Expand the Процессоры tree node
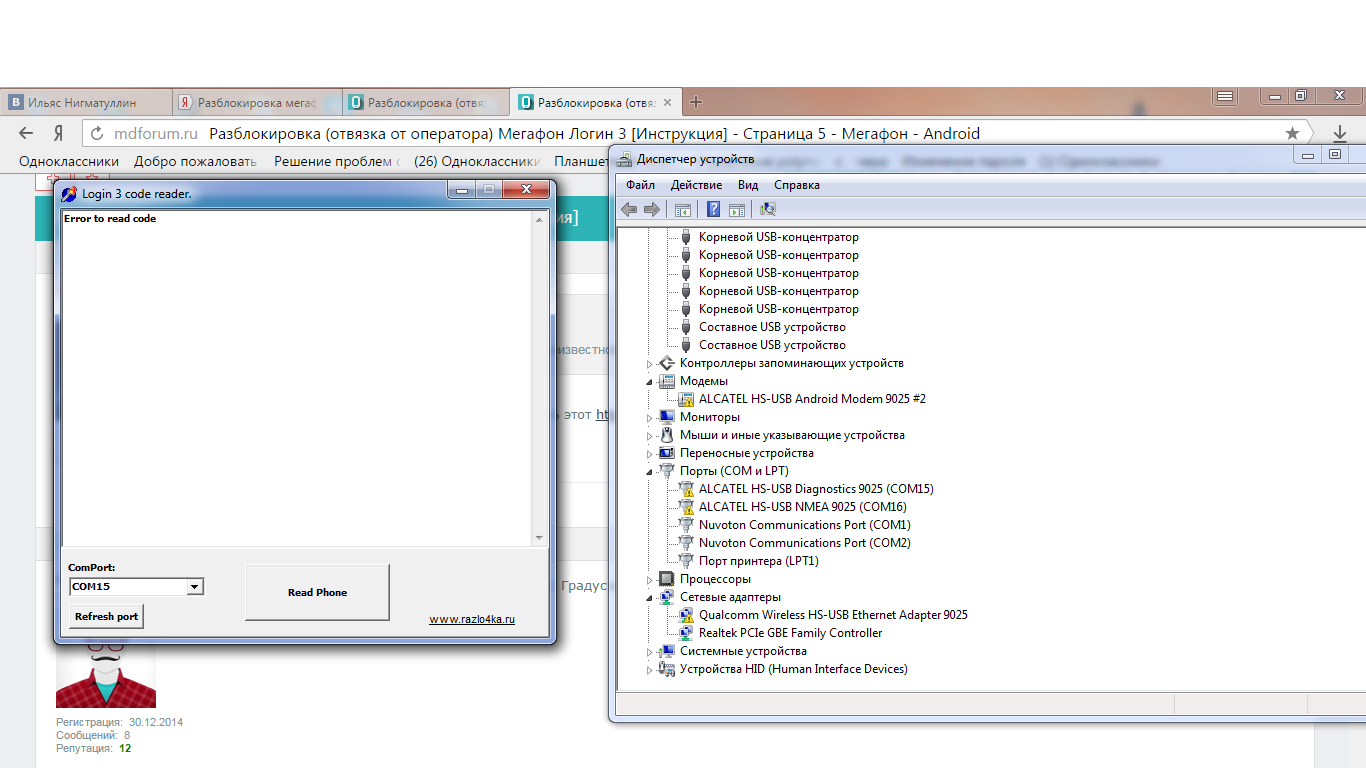 tap(650, 580)
